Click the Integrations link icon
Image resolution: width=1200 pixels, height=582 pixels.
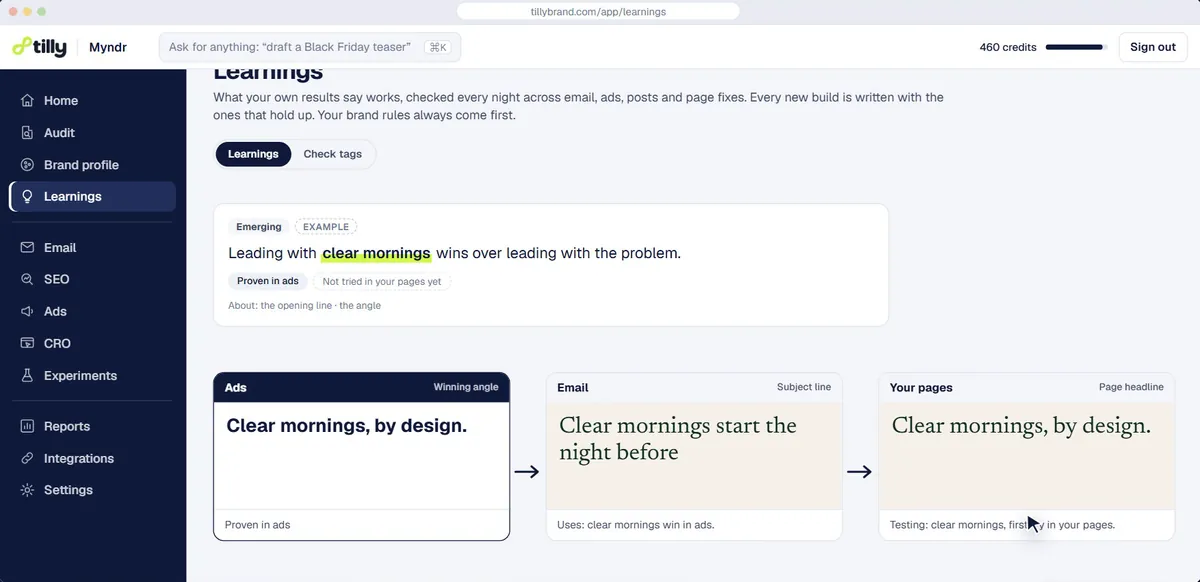click(27, 459)
